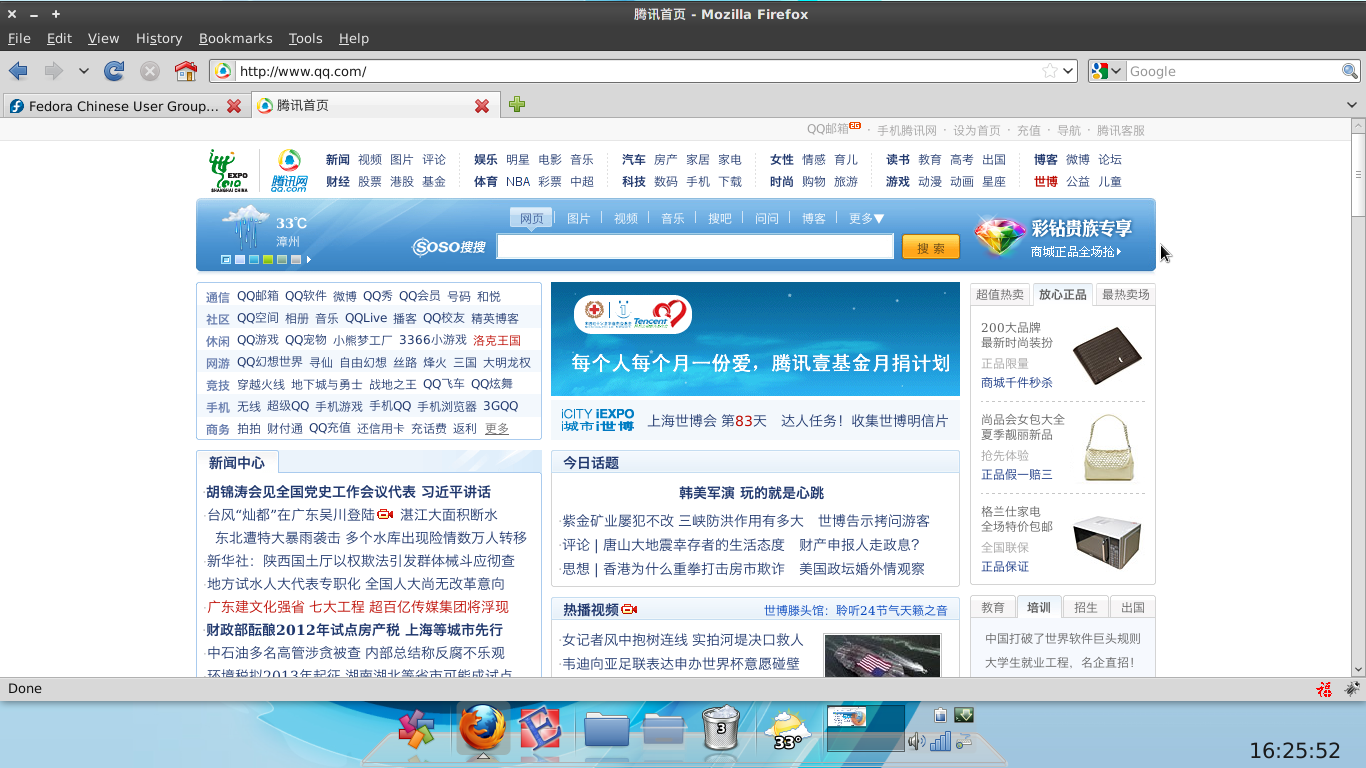Open the 33° weather widget in the dock

click(786, 729)
